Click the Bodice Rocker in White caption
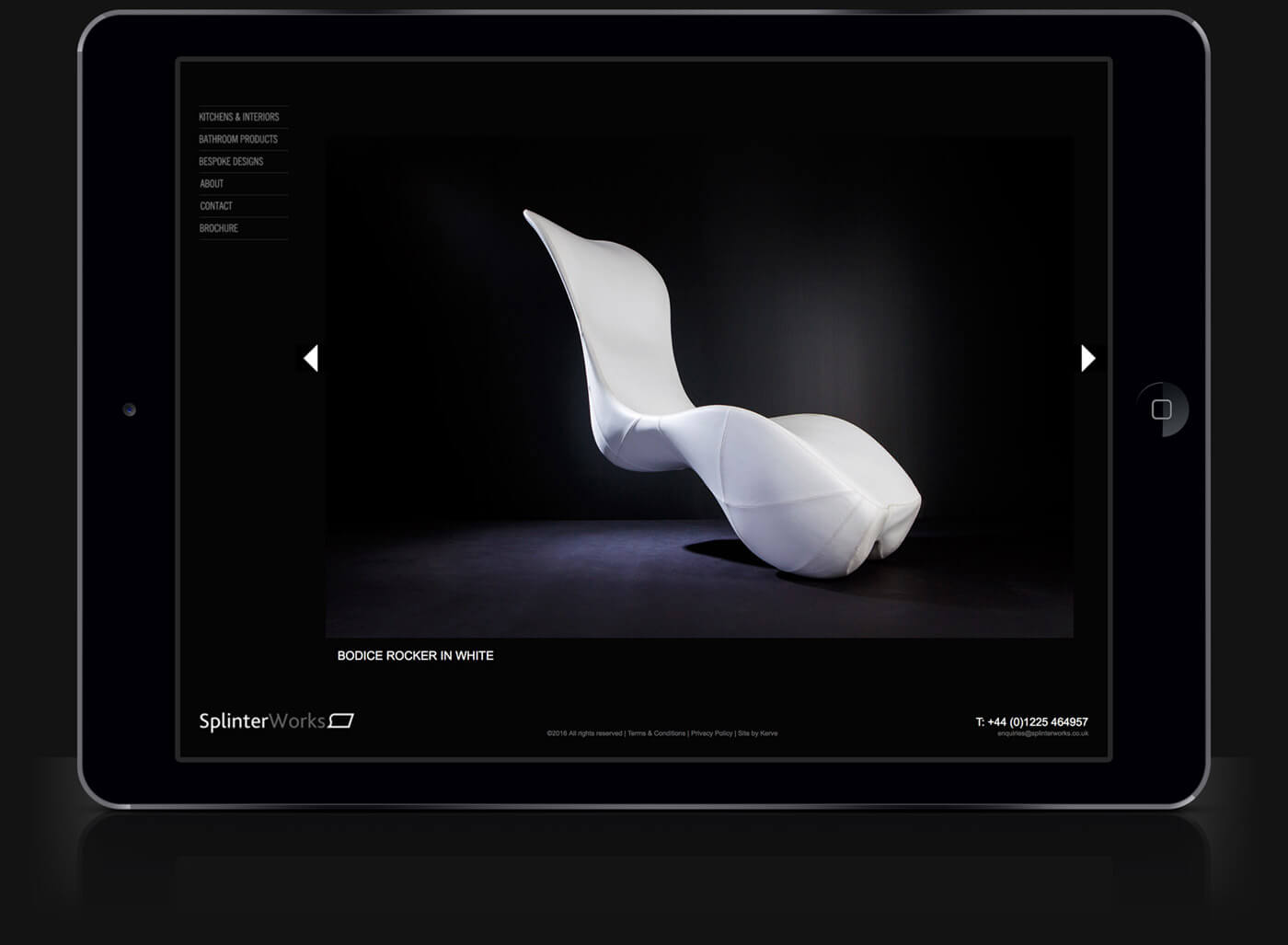The image size is (1288, 945). click(415, 655)
